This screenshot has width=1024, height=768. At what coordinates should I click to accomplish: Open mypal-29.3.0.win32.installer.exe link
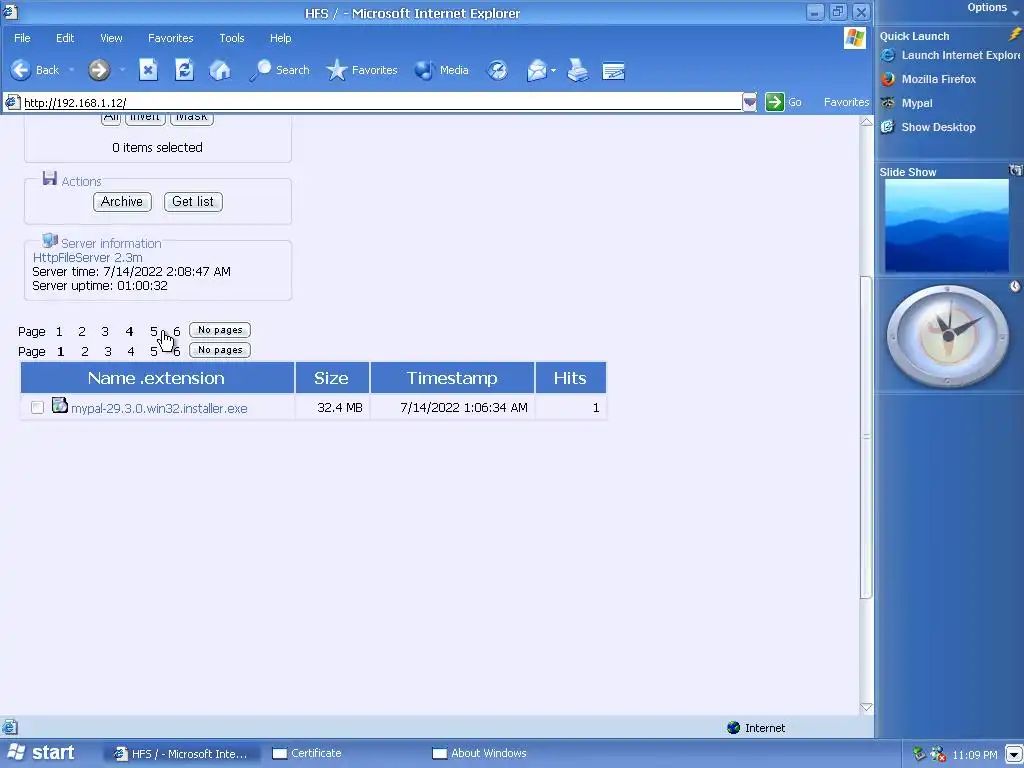(159, 409)
